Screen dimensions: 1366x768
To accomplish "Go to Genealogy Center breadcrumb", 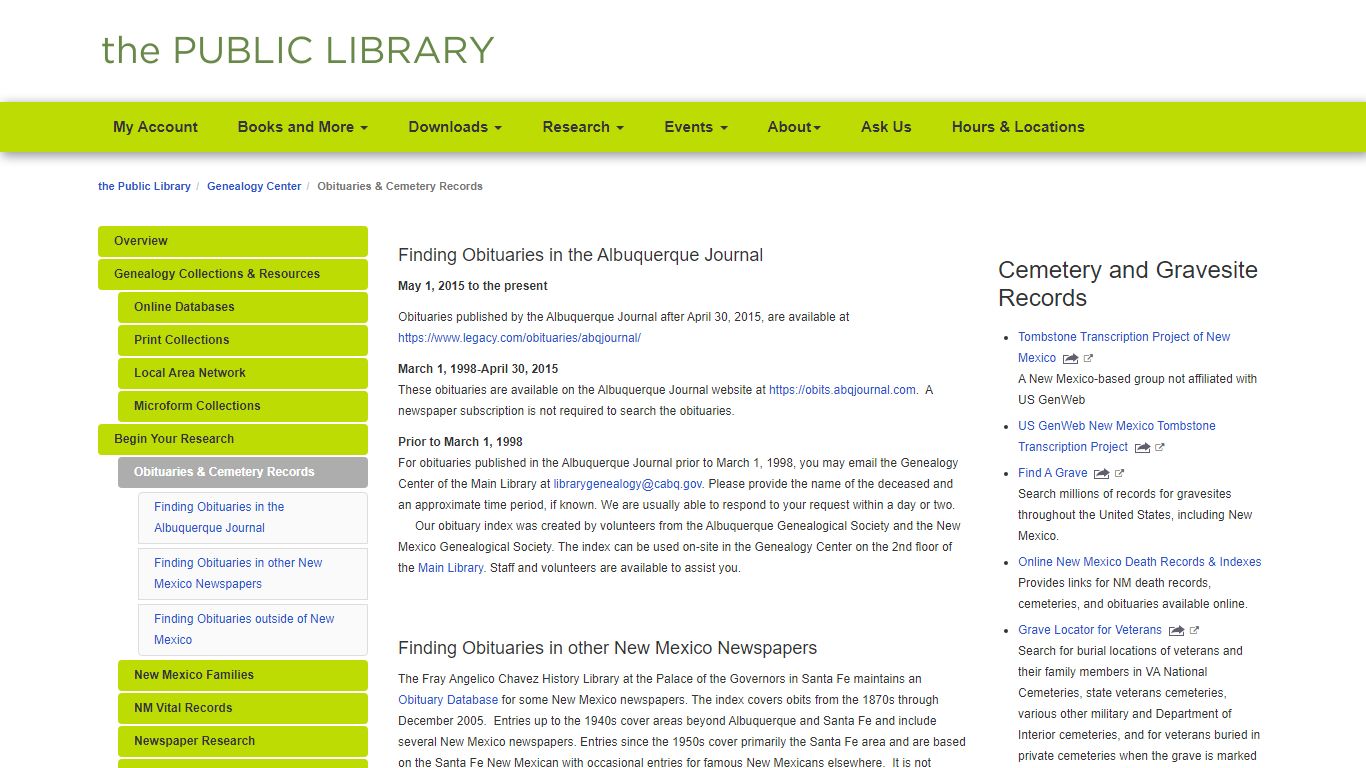I will coord(254,186).
